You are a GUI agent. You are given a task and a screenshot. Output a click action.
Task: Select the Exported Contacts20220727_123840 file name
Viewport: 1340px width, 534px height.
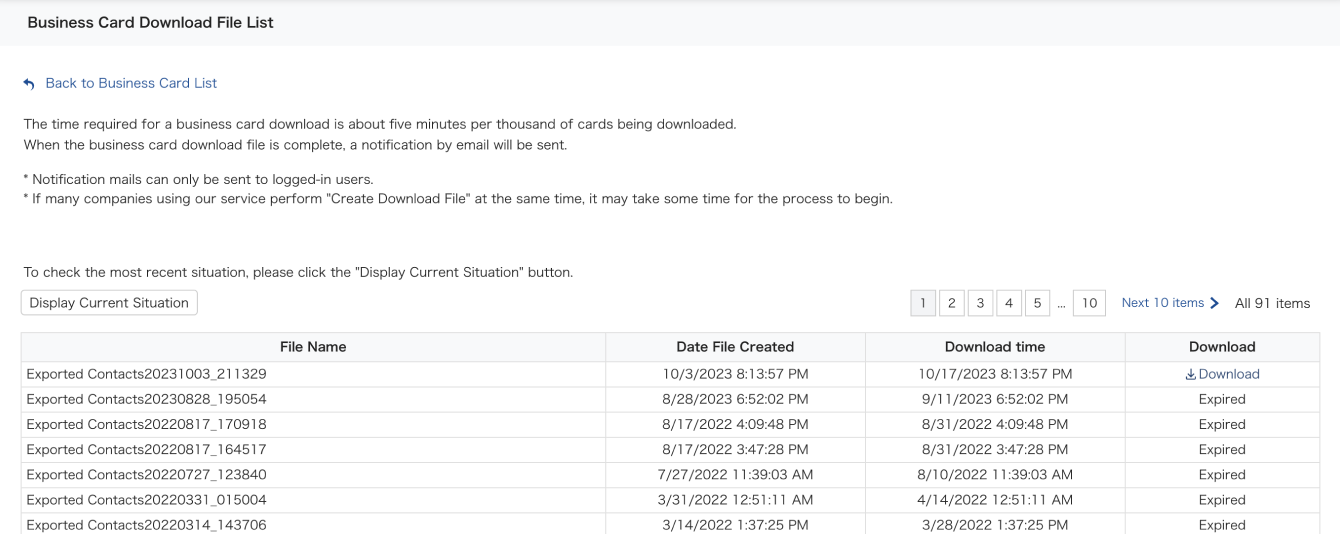click(x=147, y=474)
